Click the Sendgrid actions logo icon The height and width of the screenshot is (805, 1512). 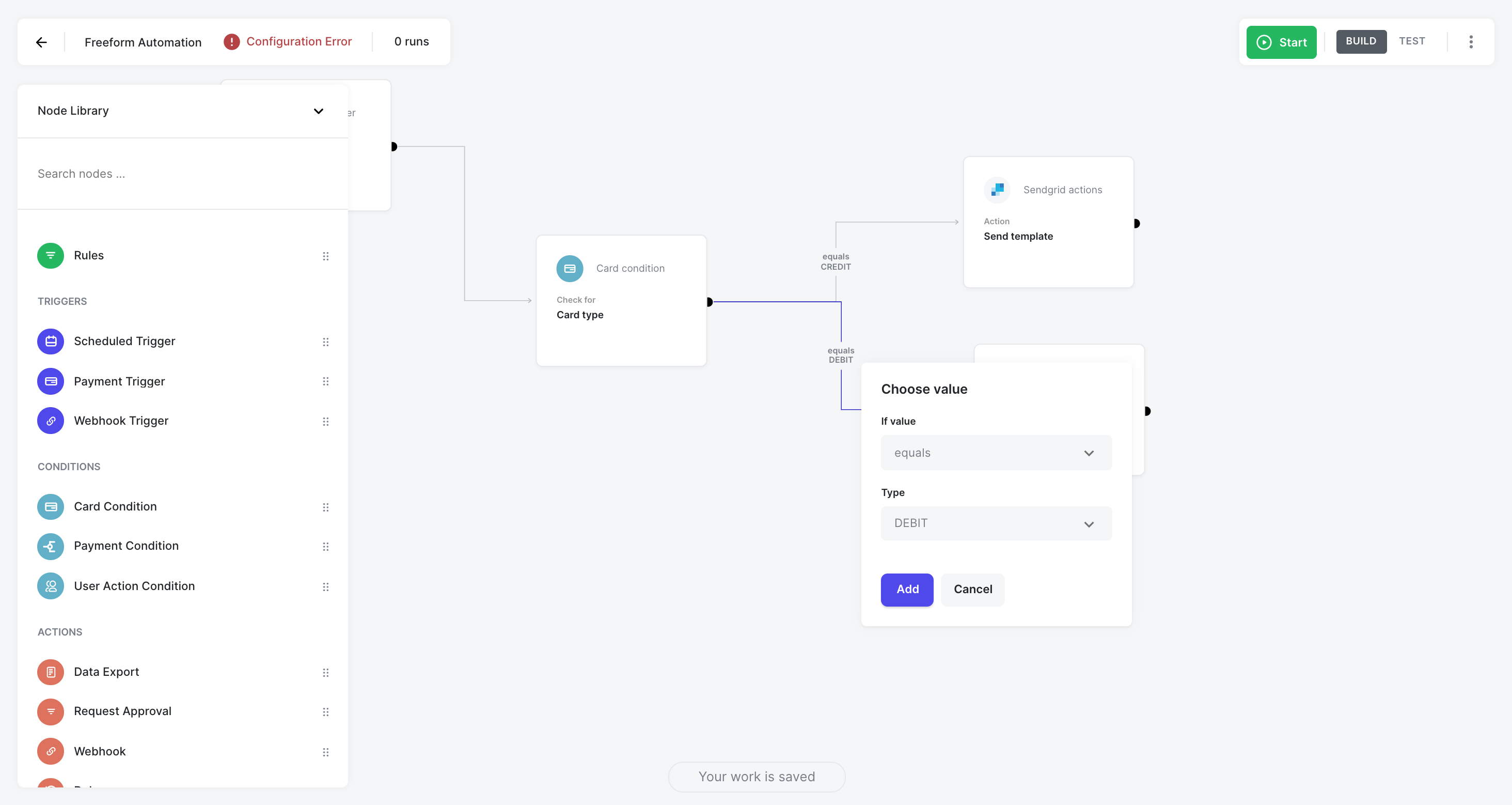(x=997, y=190)
